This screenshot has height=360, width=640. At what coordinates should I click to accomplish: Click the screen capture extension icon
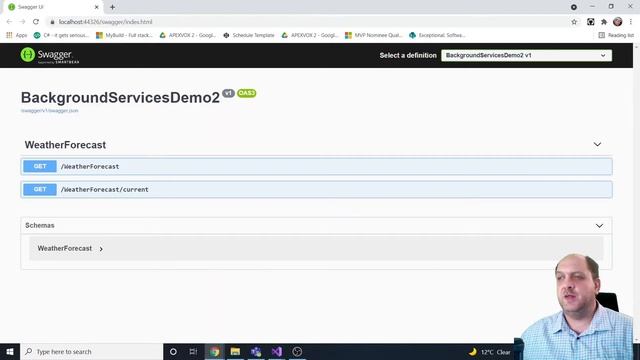pos(591,22)
